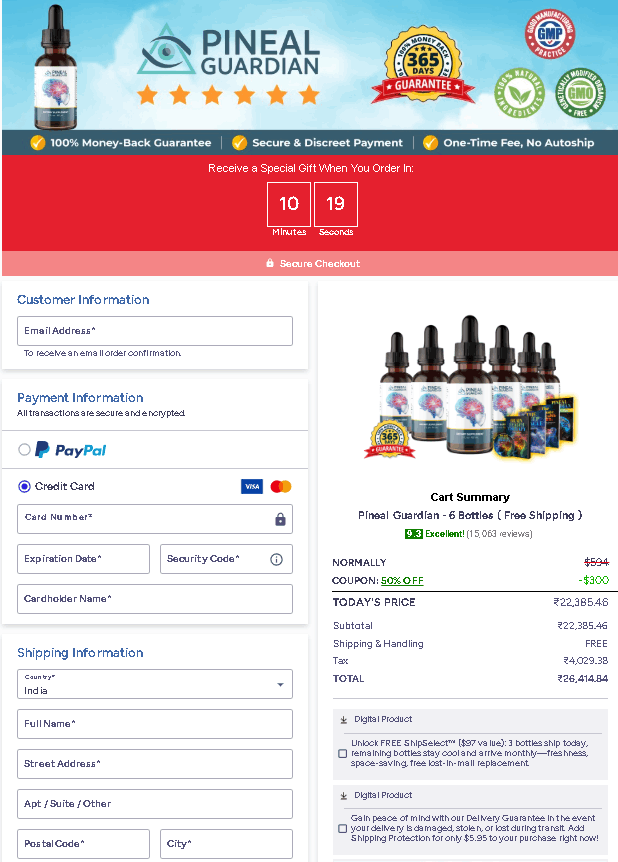The image size is (618, 862).
Task: Click the Pineal Guardian eye logo
Action: (x=167, y=49)
